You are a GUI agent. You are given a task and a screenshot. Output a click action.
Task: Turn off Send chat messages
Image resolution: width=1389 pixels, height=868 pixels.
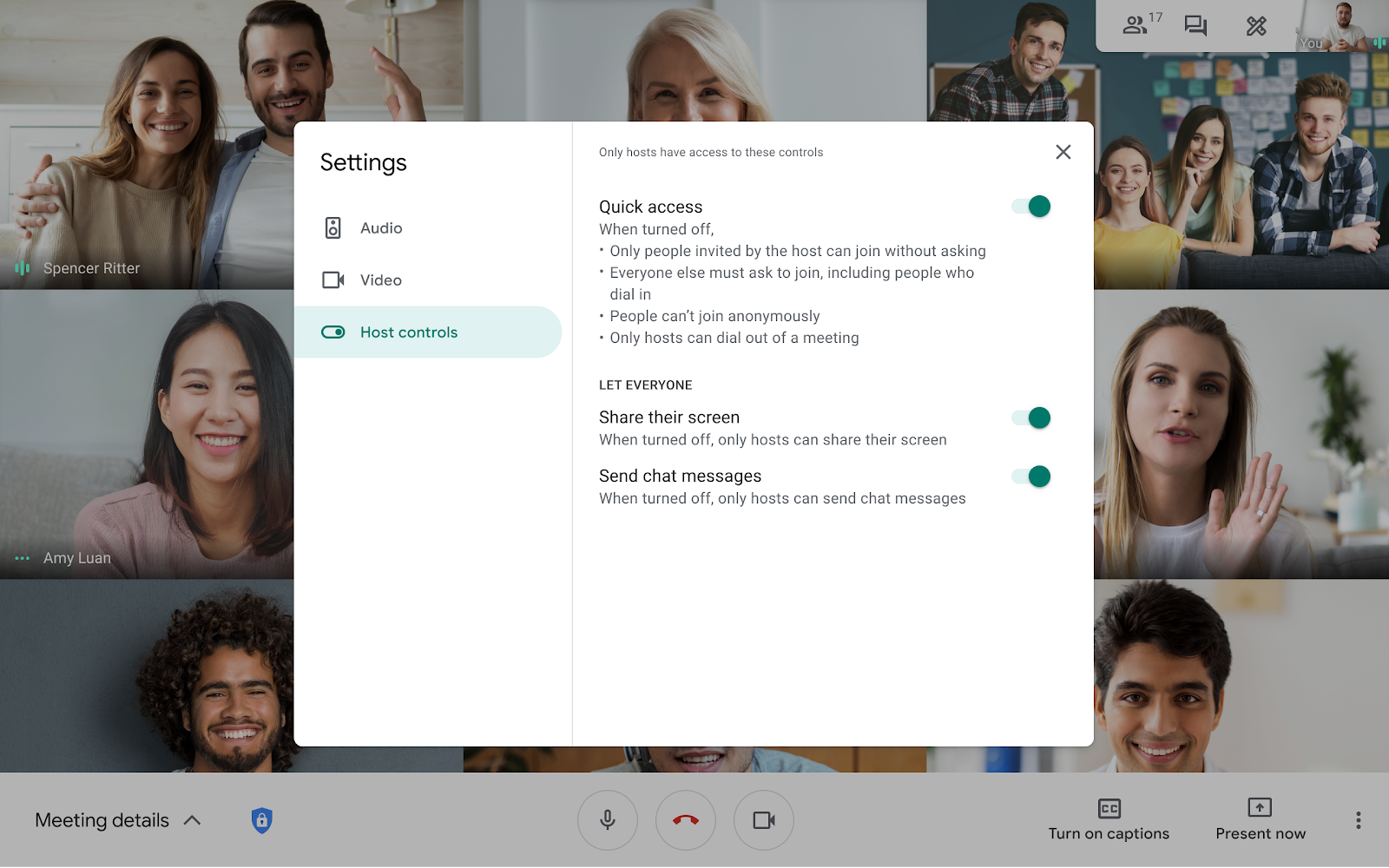(1034, 476)
